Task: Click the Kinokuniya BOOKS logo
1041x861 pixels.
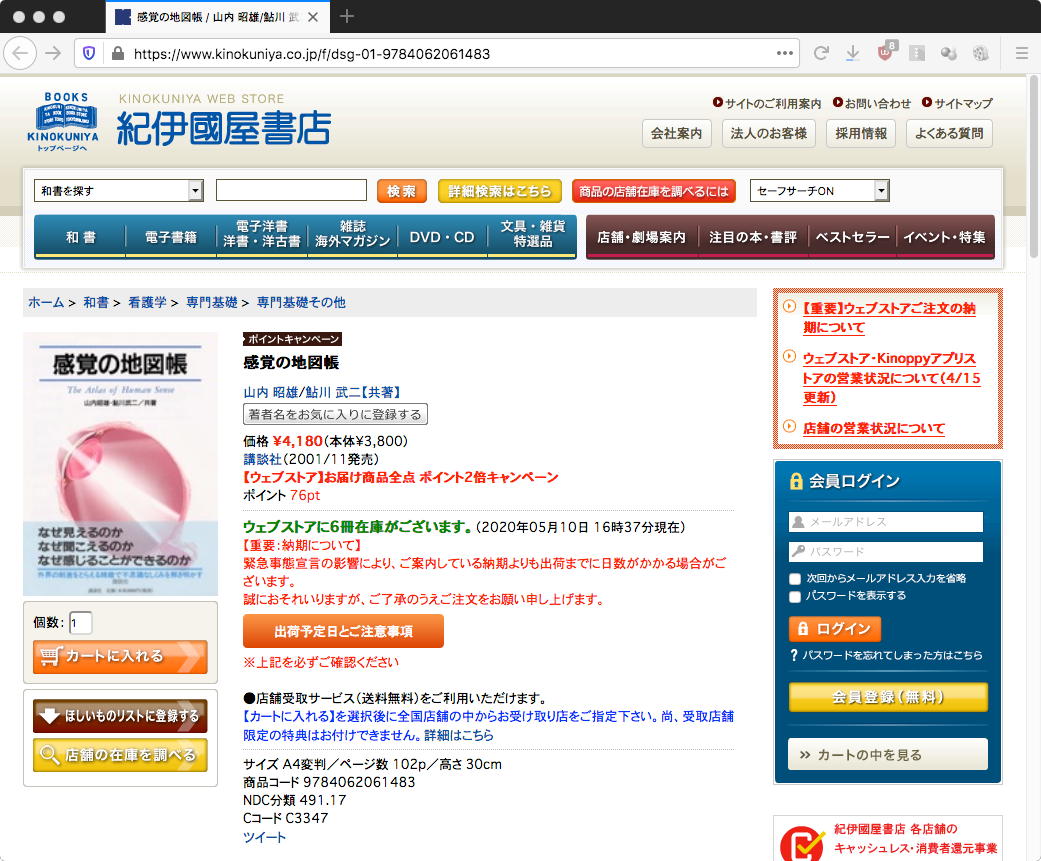Action: [63, 121]
